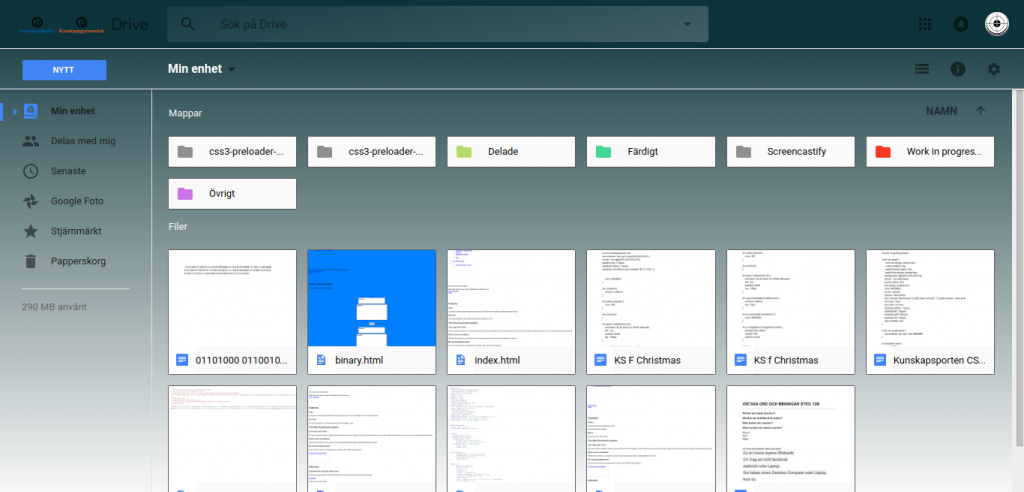Click the Filer section label
This screenshot has height=492, width=1024.
(178, 227)
